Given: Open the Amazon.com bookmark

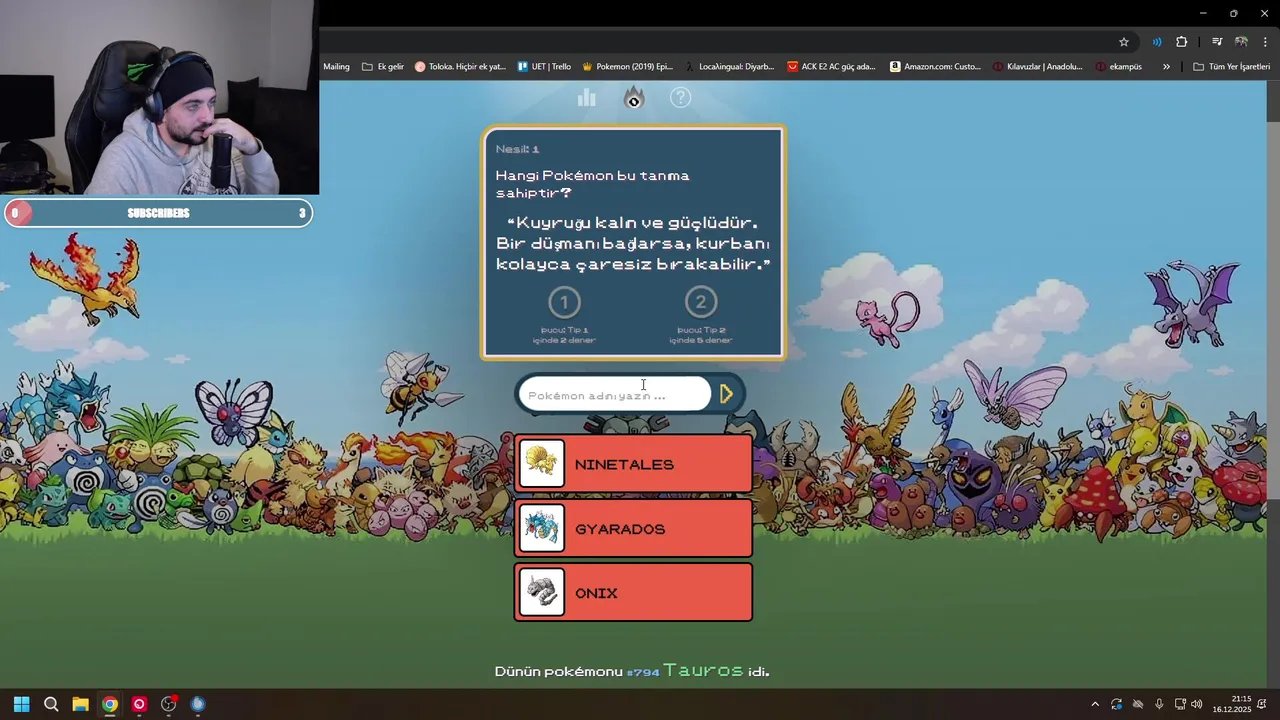Looking at the screenshot, I should [936, 67].
